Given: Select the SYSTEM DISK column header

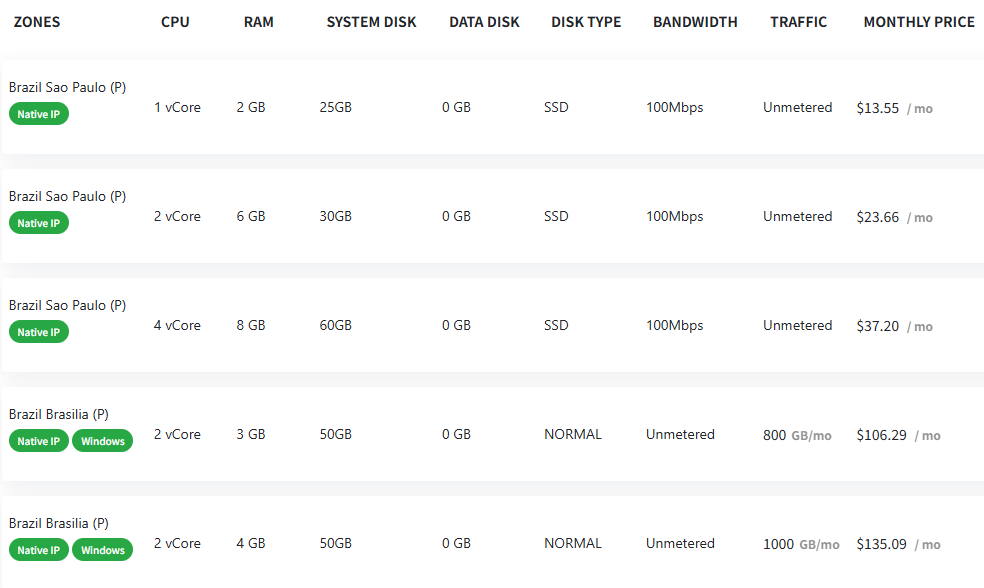Looking at the screenshot, I should point(371,22).
